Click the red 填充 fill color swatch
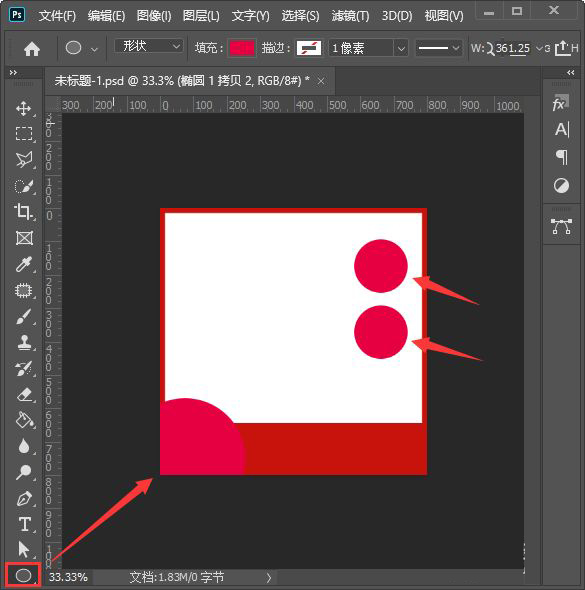The image size is (585, 590). click(242, 49)
